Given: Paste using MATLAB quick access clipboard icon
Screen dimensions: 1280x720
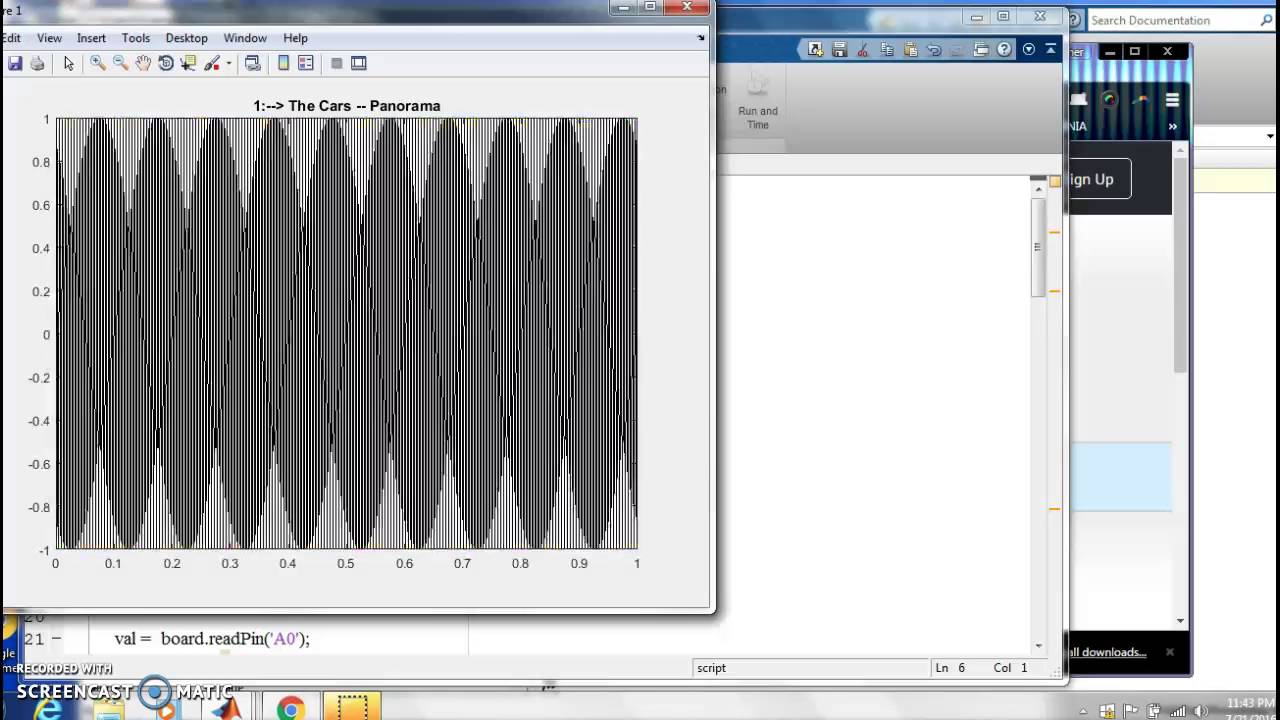Looking at the screenshot, I should point(910,50).
